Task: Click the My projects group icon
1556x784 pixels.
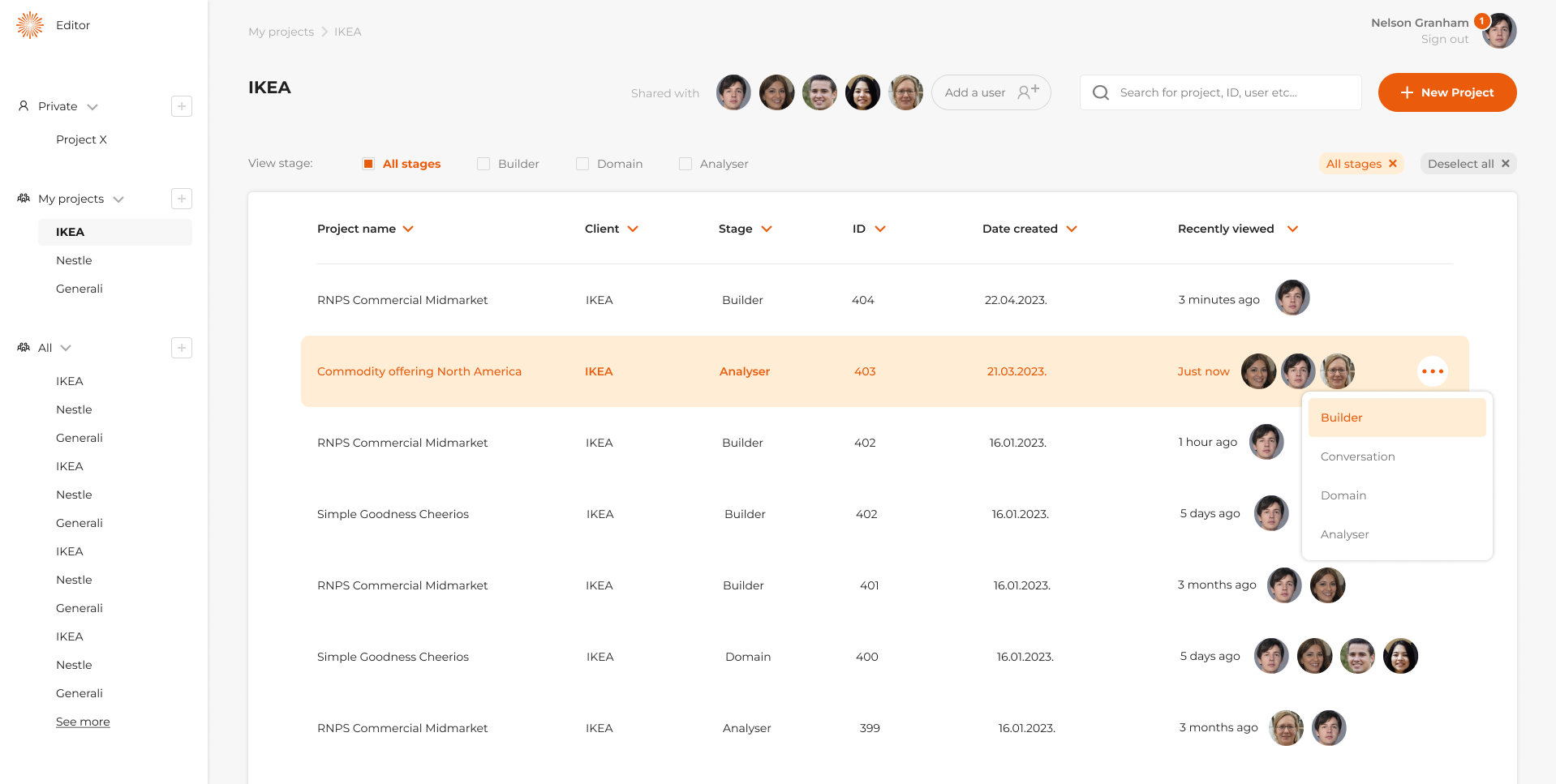Action: point(24,199)
